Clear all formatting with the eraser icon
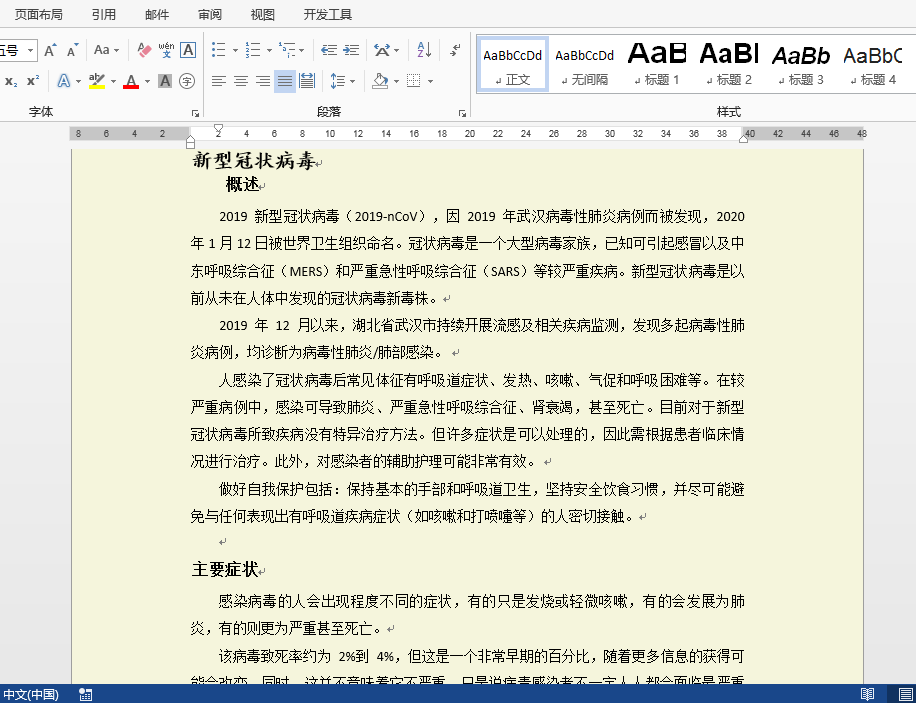916x703 pixels. [x=143, y=51]
